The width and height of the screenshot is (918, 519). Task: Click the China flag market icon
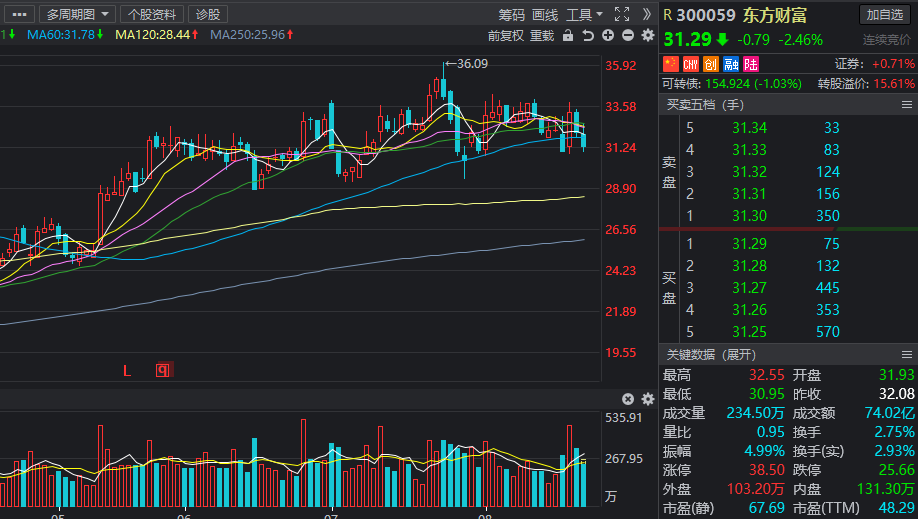point(670,63)
